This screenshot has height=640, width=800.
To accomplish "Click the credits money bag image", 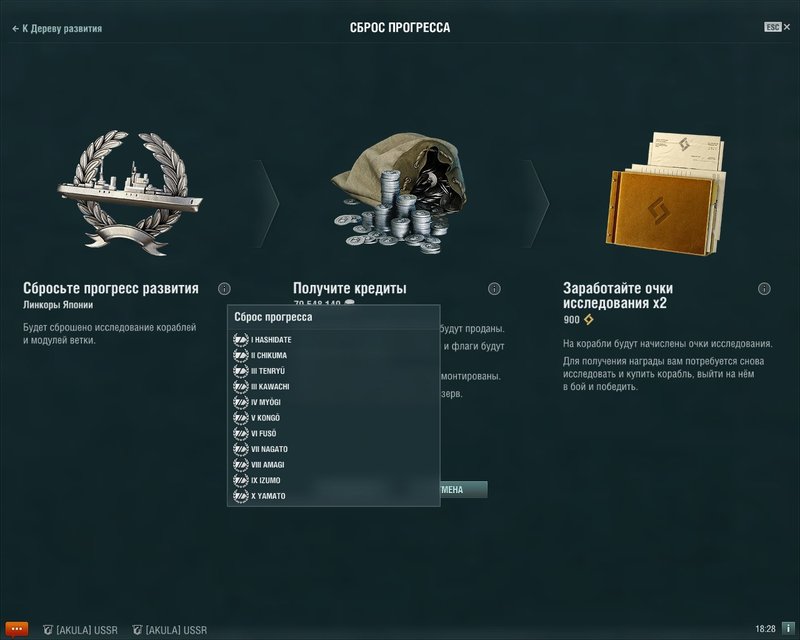I will (x=399, y=193).
